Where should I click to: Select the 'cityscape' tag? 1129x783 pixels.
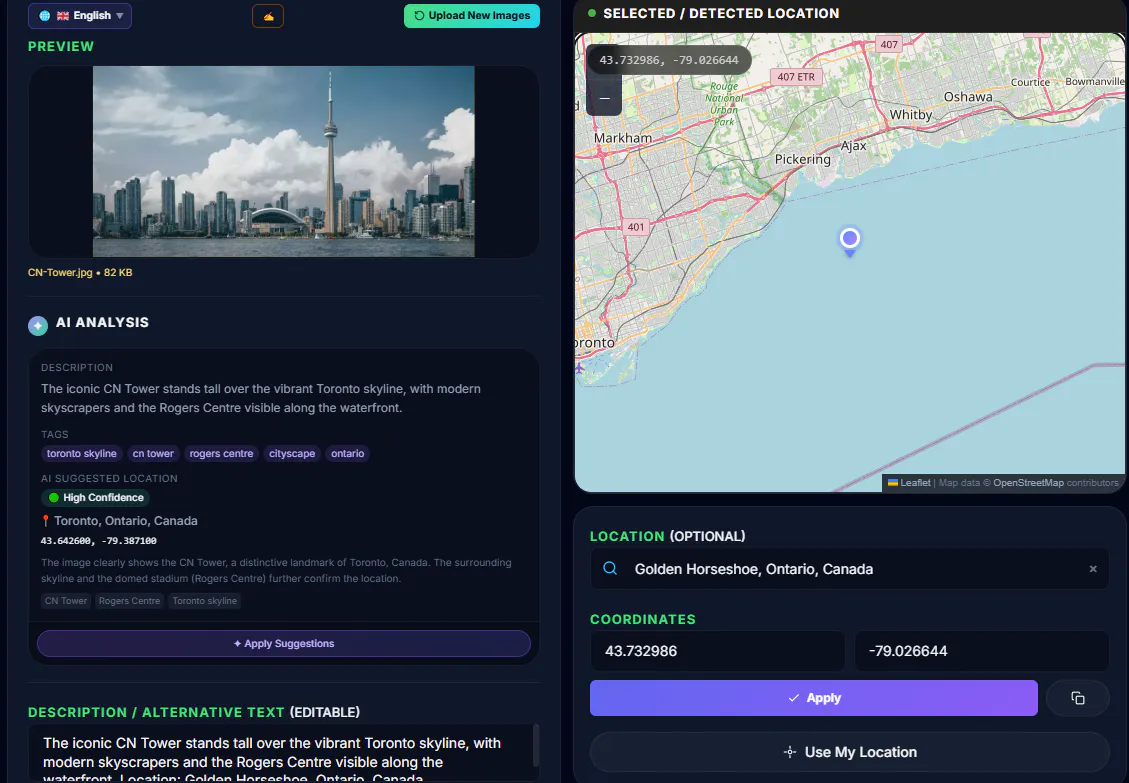(x=292, y=453)
